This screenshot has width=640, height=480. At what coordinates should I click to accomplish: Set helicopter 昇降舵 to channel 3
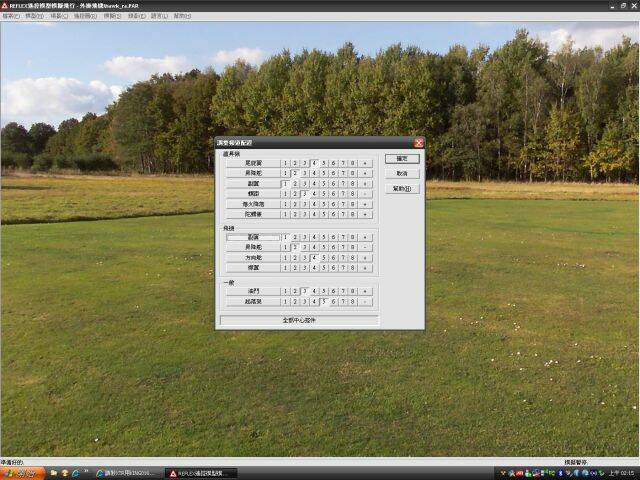click(x=304, y=173)
